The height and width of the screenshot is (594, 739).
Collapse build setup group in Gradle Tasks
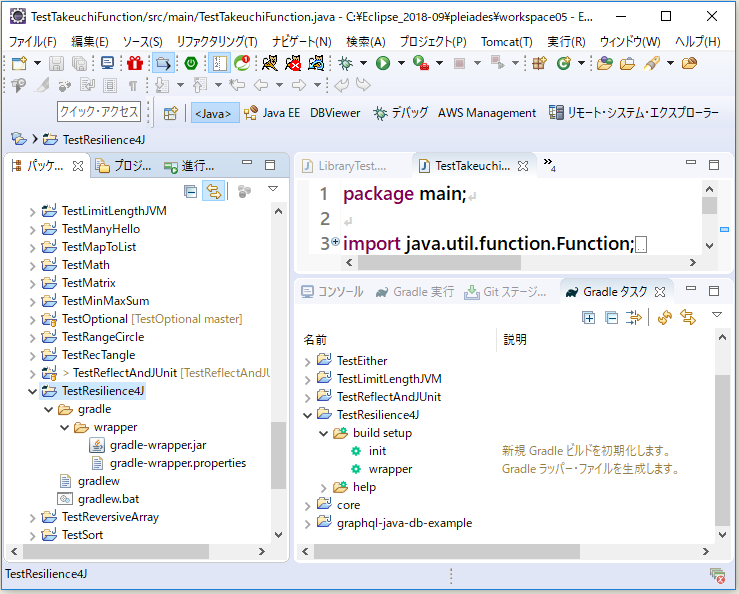point(323,433)
